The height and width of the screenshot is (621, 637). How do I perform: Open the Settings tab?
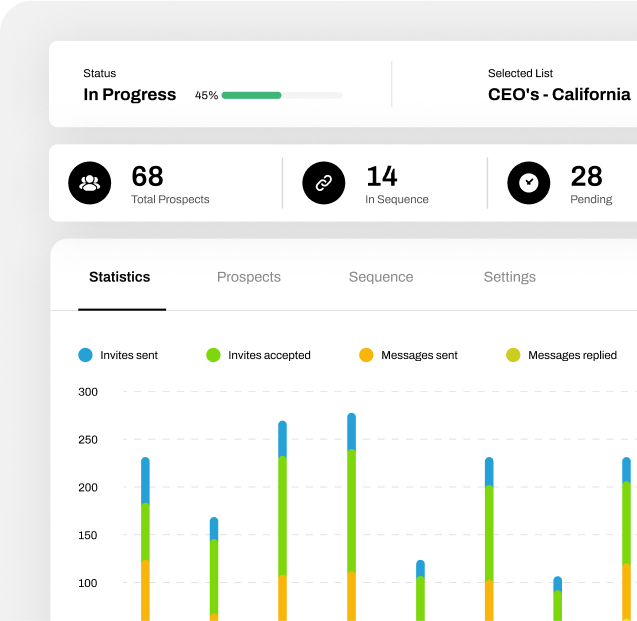pos(509,277)
